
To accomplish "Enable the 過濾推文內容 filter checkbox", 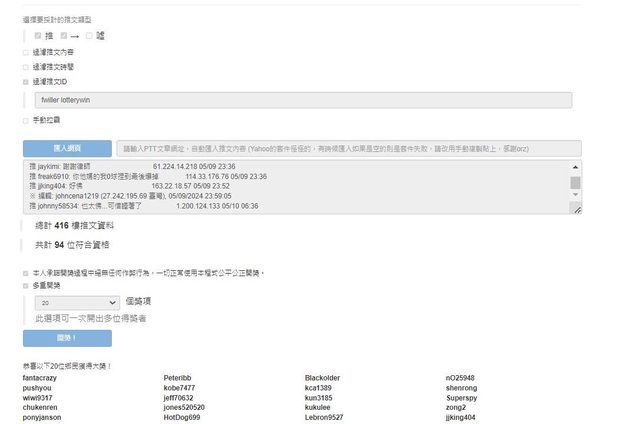I will 25,51.
